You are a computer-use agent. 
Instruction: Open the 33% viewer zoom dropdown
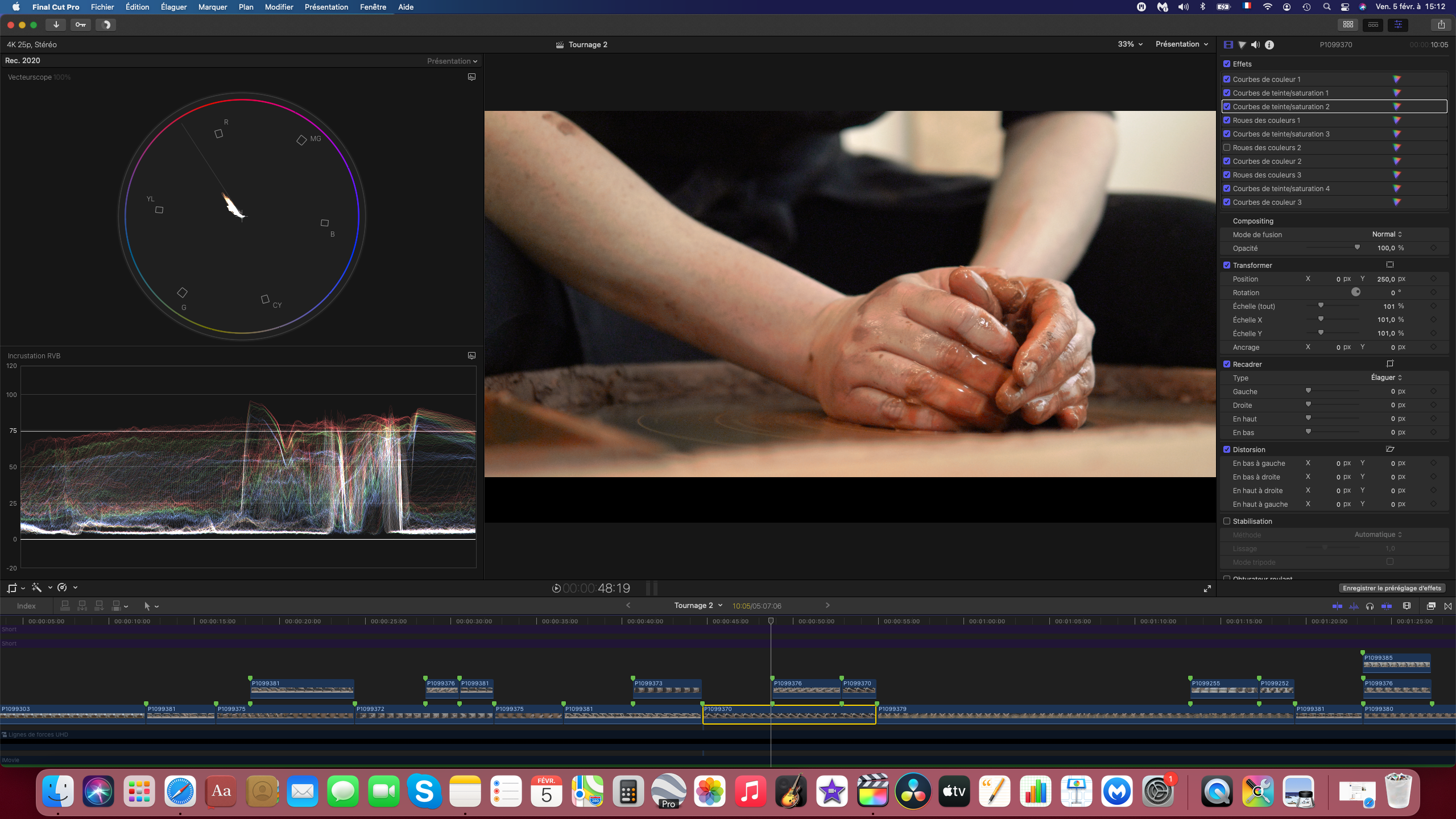(x=1130, y=44)
